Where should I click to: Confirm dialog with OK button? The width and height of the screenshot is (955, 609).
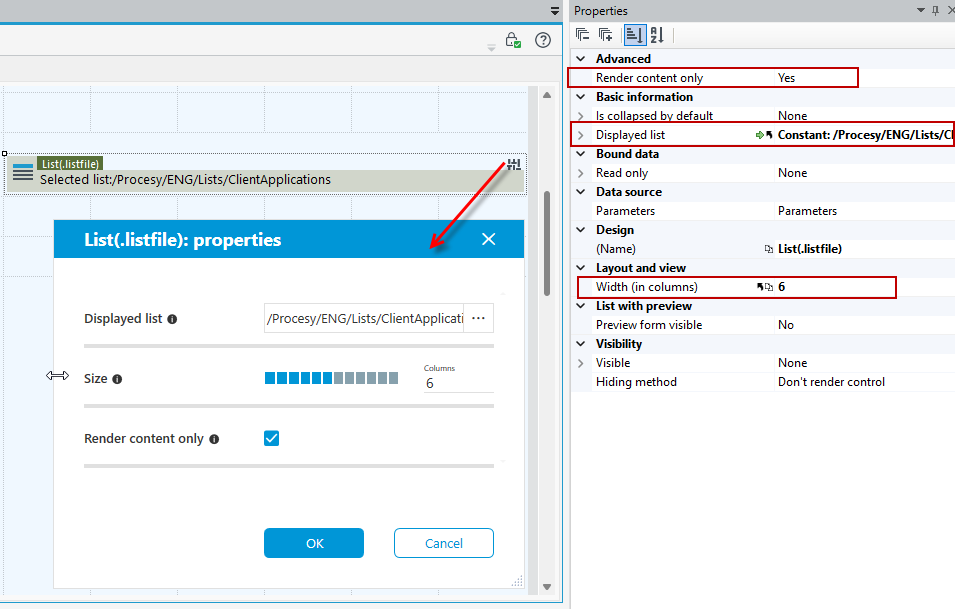(x=314, y=543)
